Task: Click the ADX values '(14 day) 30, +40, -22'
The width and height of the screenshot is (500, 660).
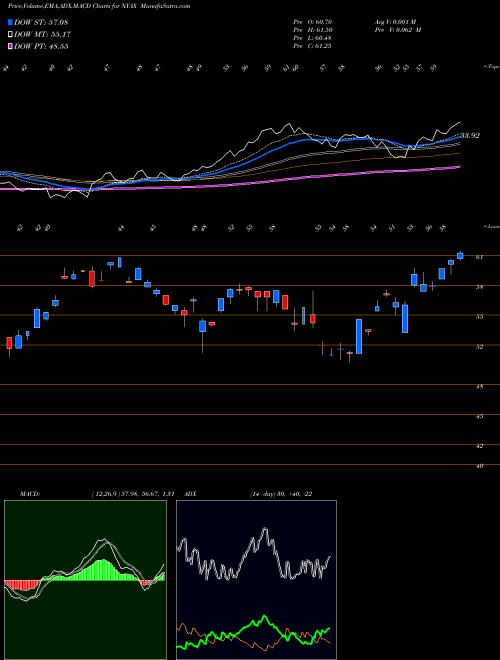Action: (x=279, y=494)
